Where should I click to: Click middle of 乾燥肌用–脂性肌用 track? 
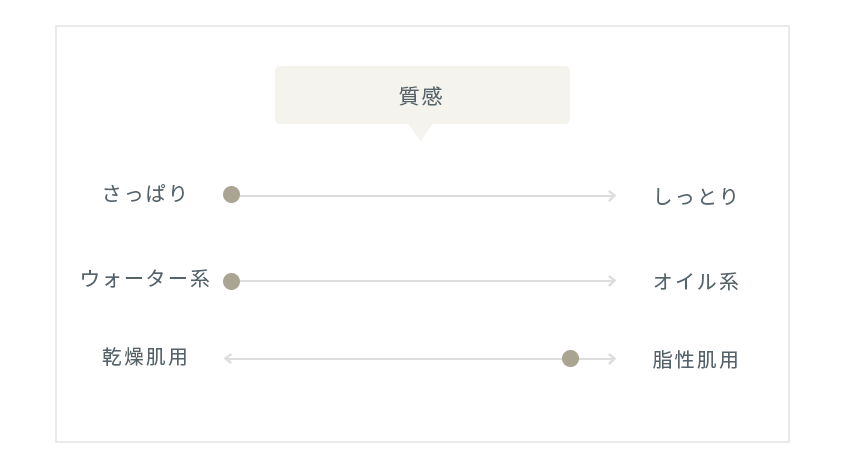[x=420, y=358]
